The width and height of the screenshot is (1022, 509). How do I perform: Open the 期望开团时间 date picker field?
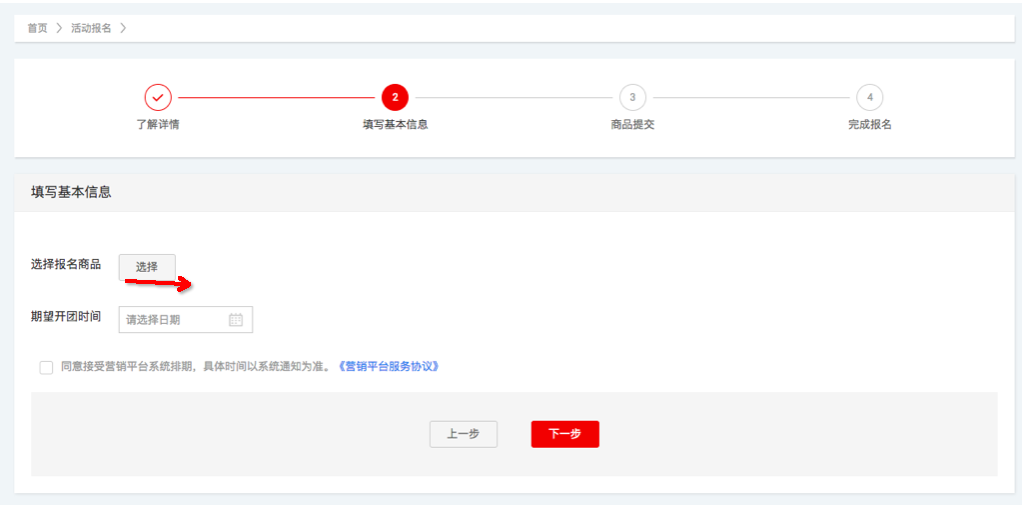175,320
